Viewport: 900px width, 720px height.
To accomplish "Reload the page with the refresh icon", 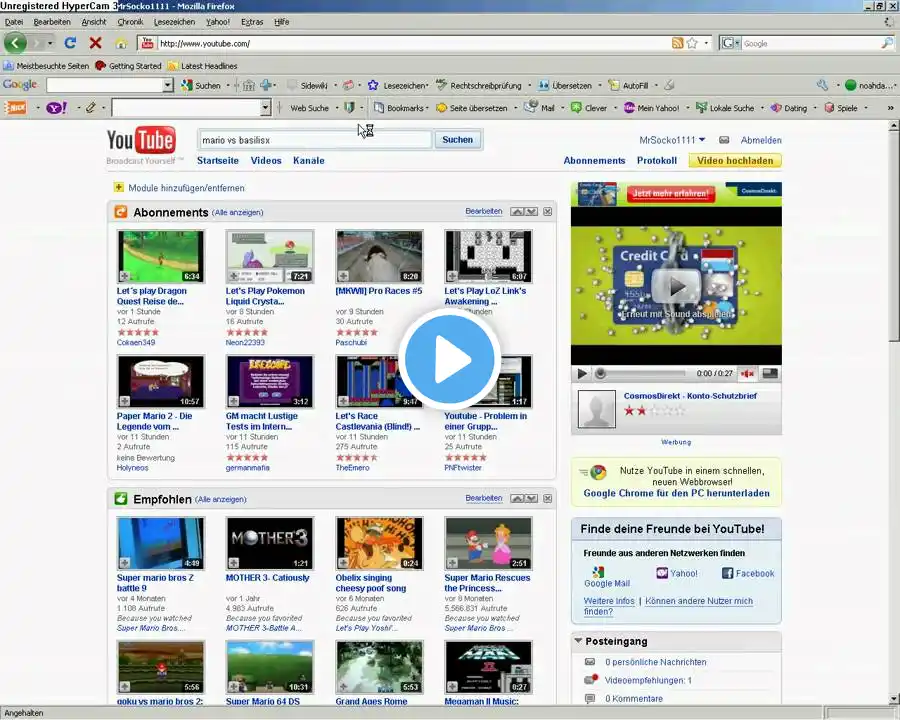I will coord(70,43).
